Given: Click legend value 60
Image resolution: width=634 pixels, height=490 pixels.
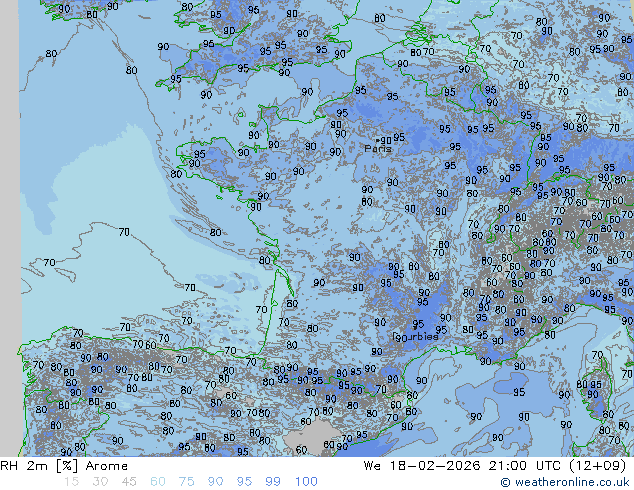Looking at the screenshot, I should 158,482.
